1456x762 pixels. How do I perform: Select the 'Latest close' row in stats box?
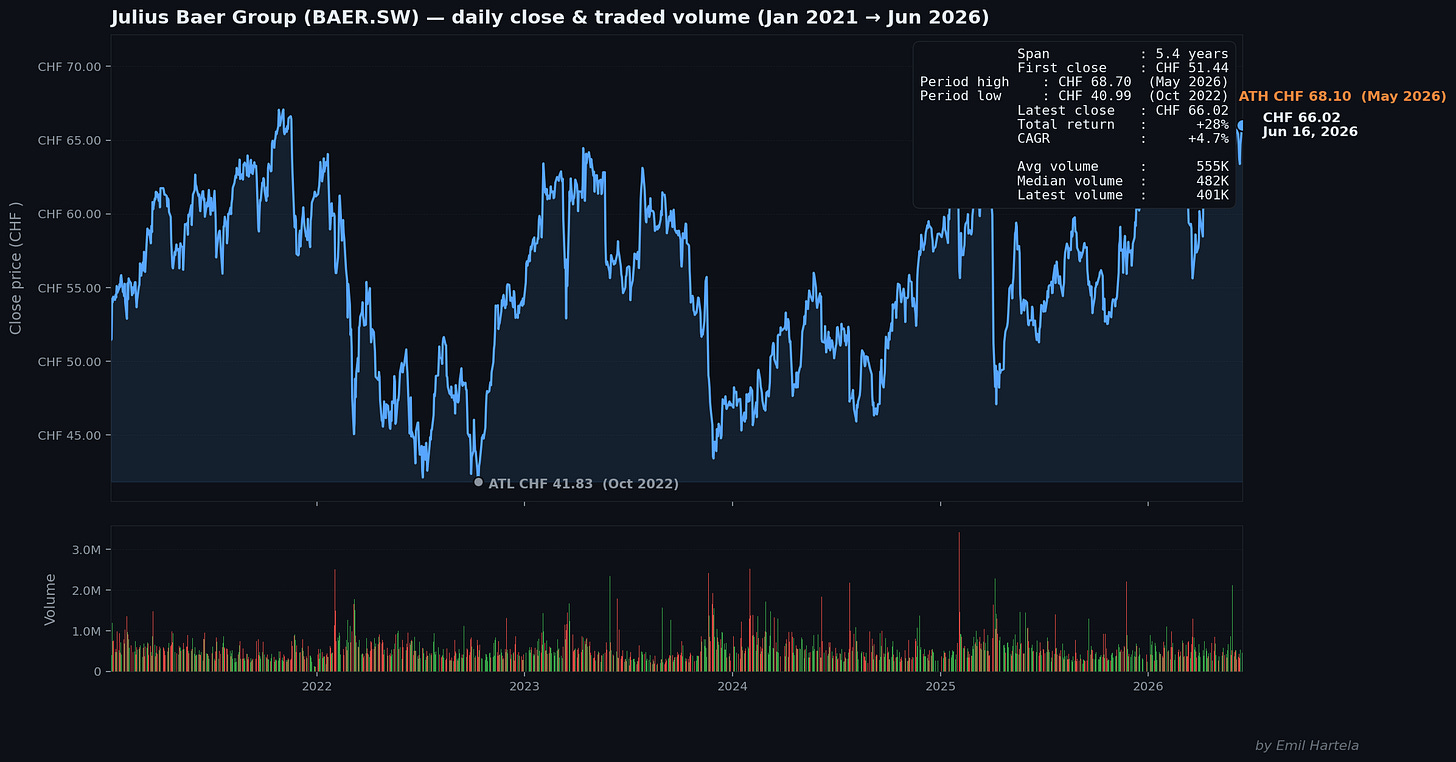pos(1123,111)
